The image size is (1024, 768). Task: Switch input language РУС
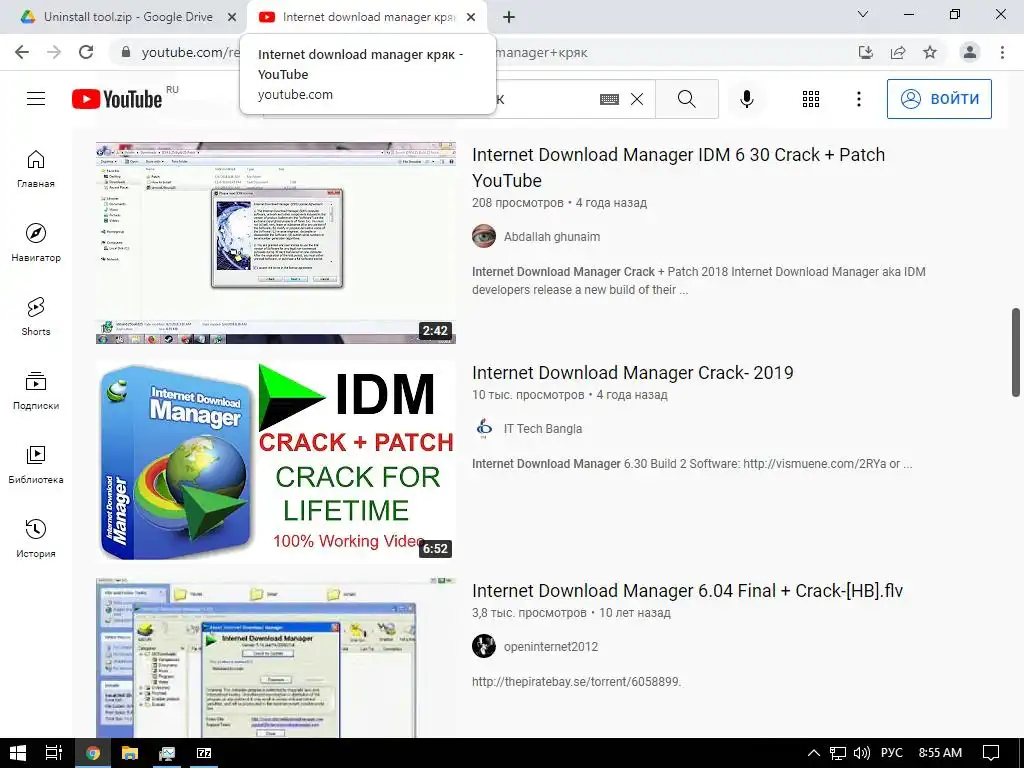point(892,753)
